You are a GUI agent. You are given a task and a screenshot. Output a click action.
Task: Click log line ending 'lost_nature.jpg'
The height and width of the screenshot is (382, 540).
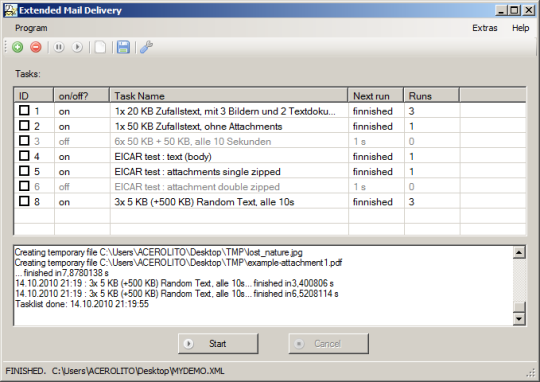click(159, 252)
